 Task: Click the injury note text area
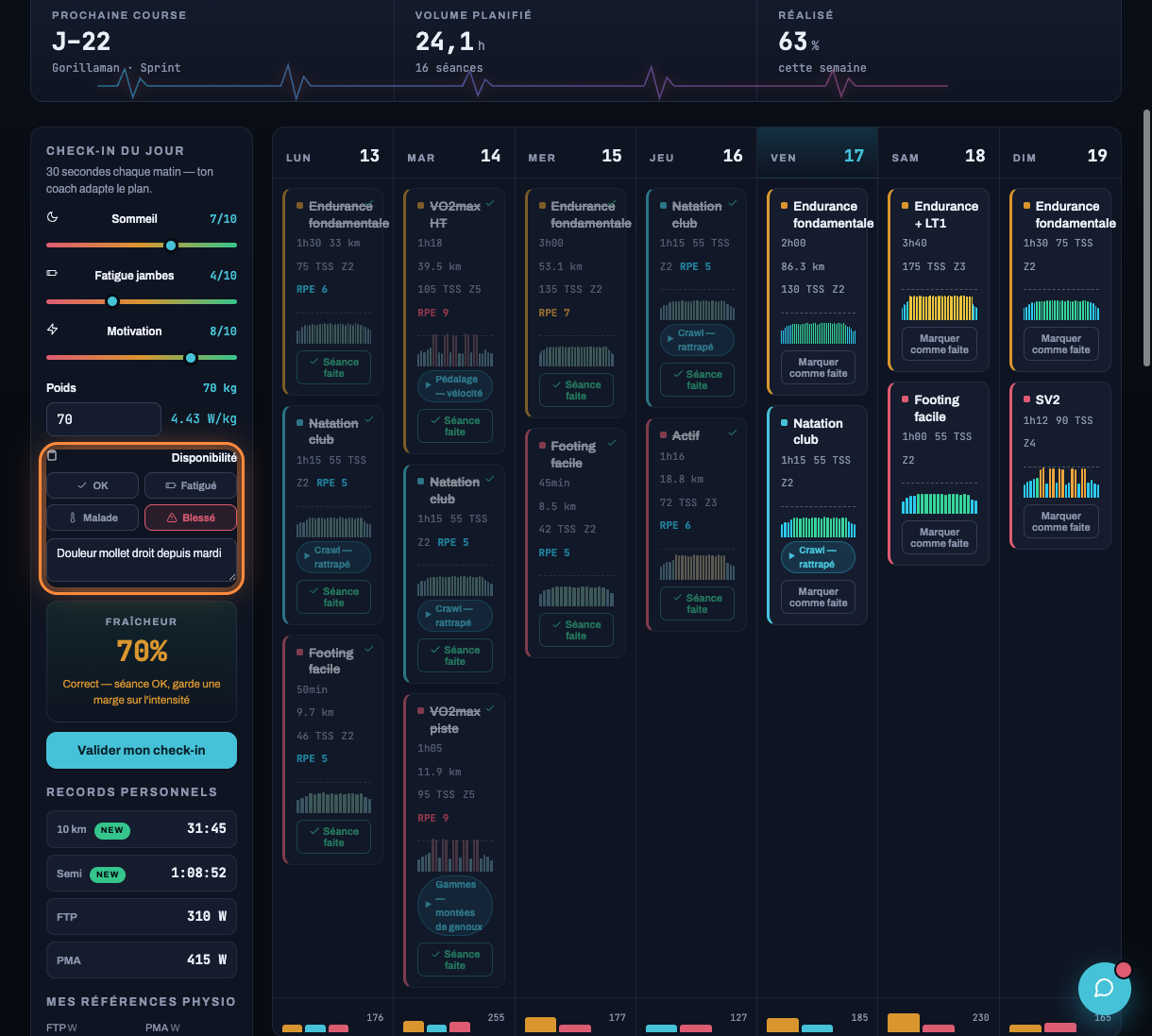point(142,560)
